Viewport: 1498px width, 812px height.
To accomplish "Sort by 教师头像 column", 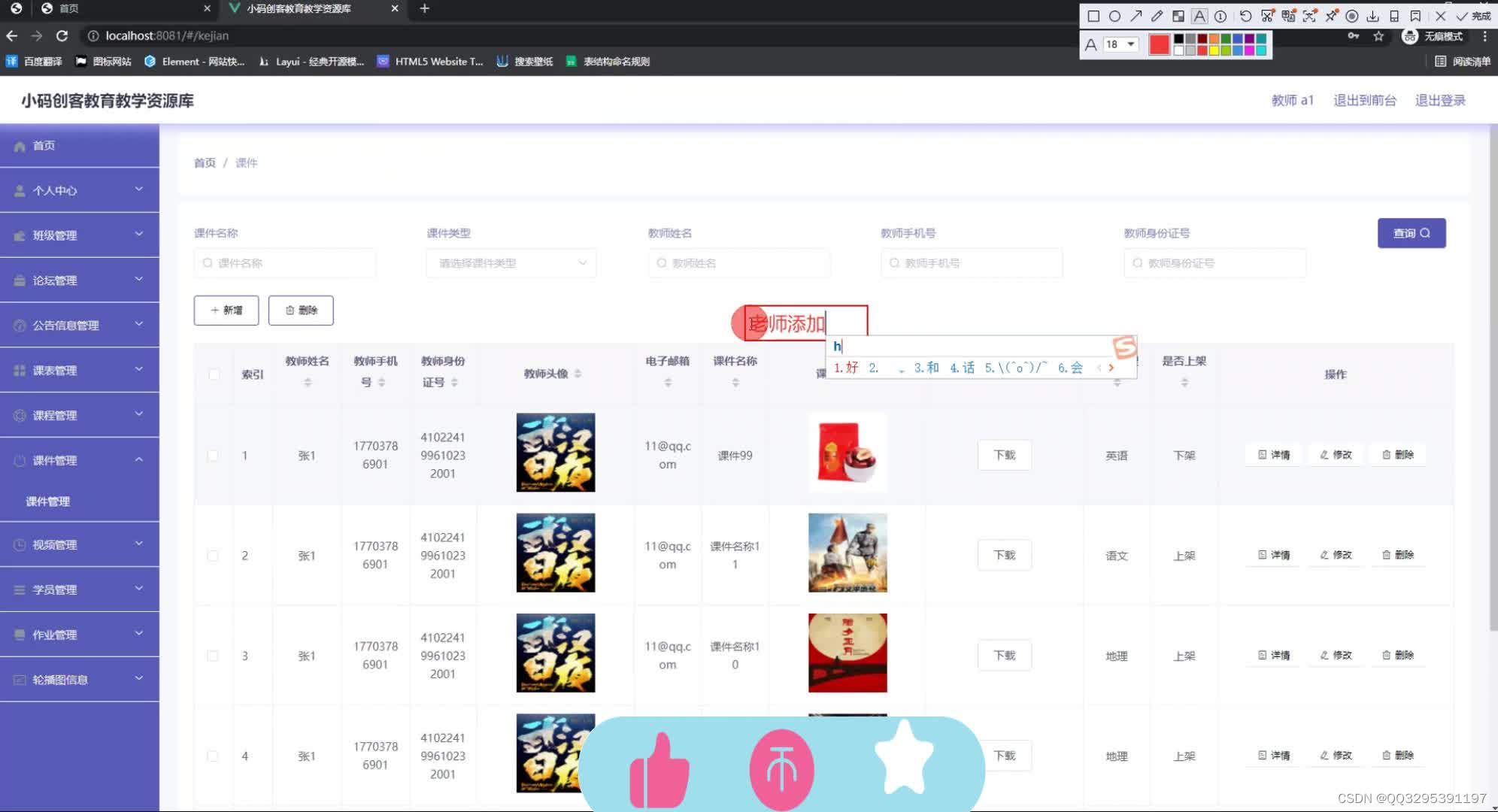I will point(578,374).
